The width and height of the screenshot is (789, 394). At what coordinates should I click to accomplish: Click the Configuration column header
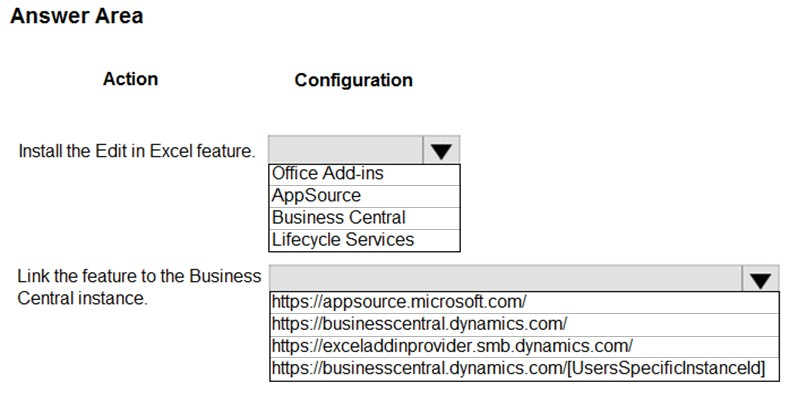pyautogui.click(x=353, y=80)
